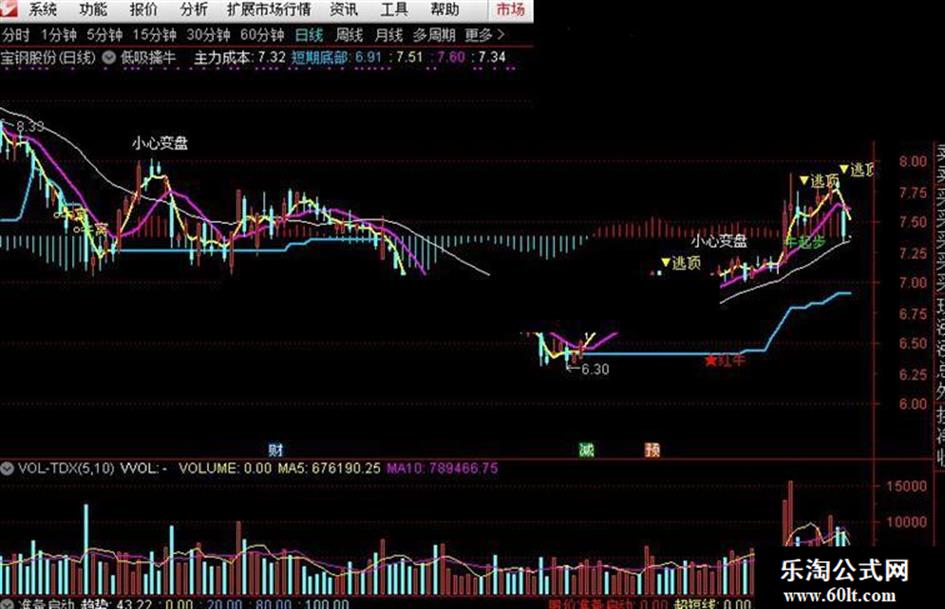Image resolution: width=945 pixels, height=609 pixels.
Task: Expand the 更多 period options
Action: tap(485, 35)
